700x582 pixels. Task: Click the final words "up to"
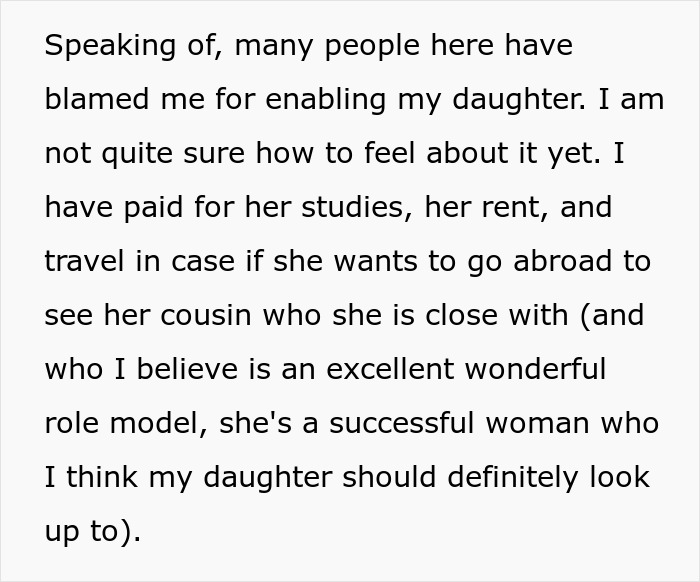85,532
